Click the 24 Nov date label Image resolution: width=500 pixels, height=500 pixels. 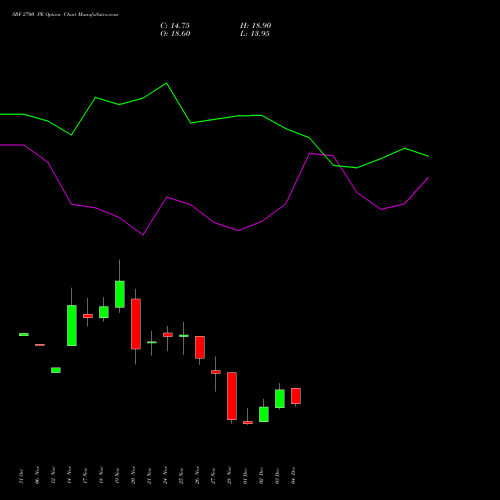click(x=165, y=475)
